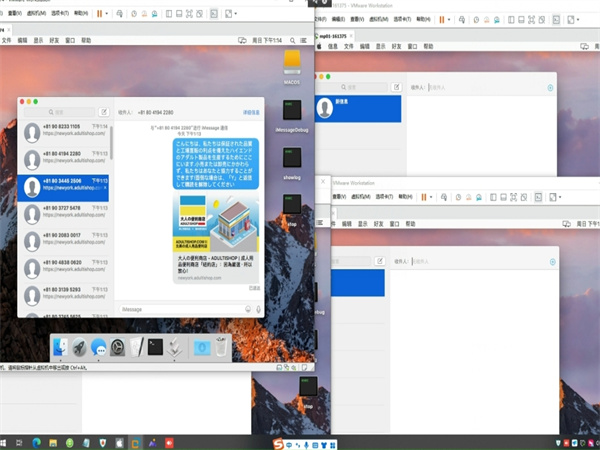Click the compose new message icon in Messages
The width and height of the screenshot is (600, 450).
[x=105, y=113]
